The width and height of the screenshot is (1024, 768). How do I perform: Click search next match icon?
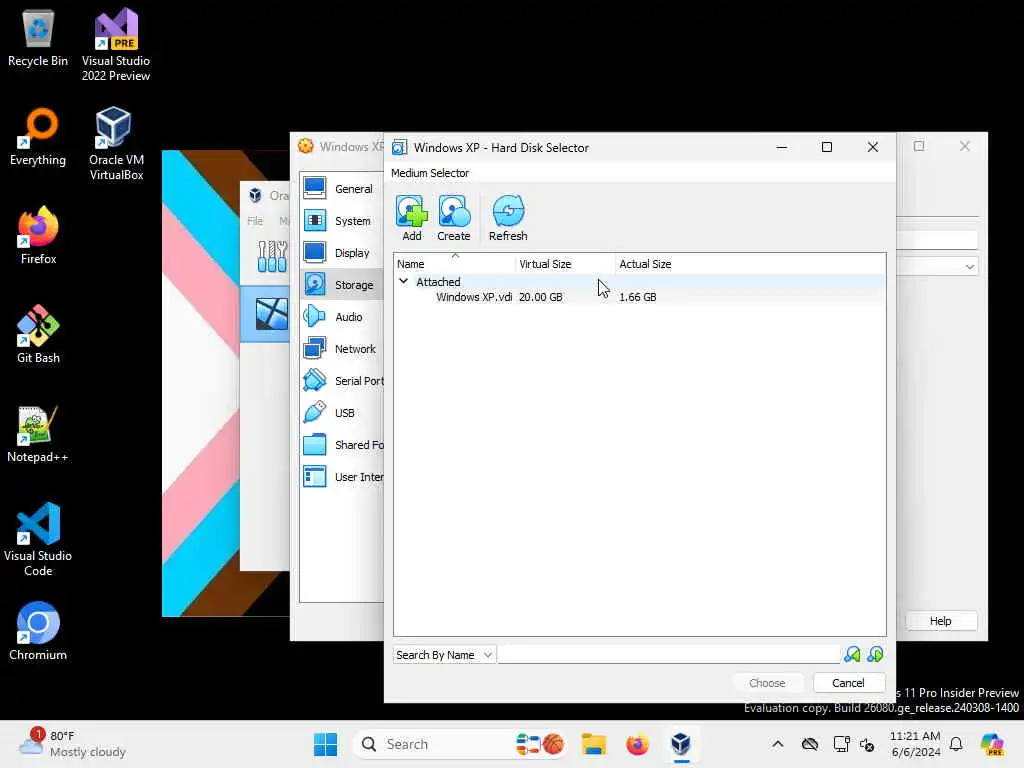pos(876,654)
